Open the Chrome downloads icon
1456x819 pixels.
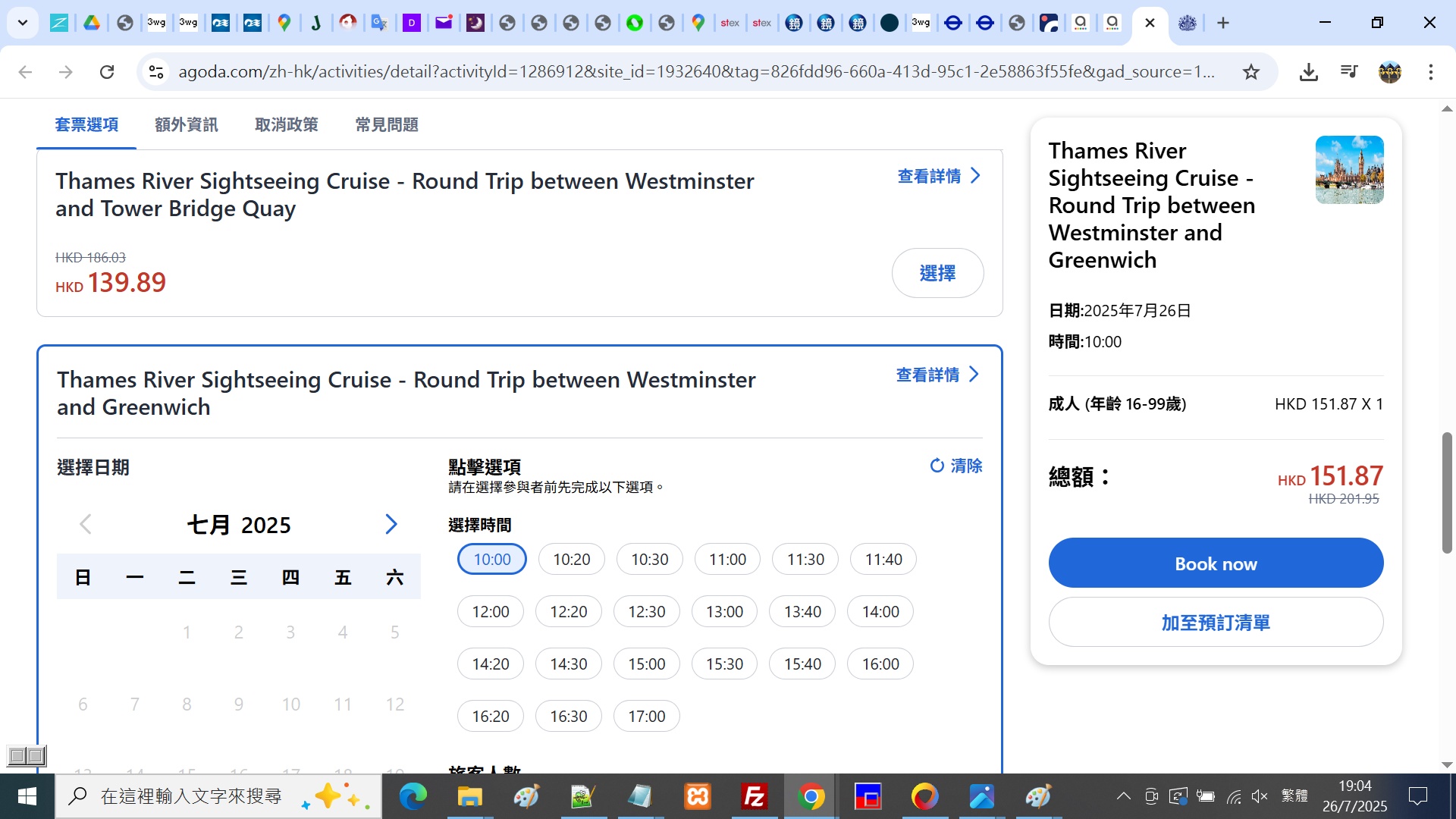[x=1308, y=72]
